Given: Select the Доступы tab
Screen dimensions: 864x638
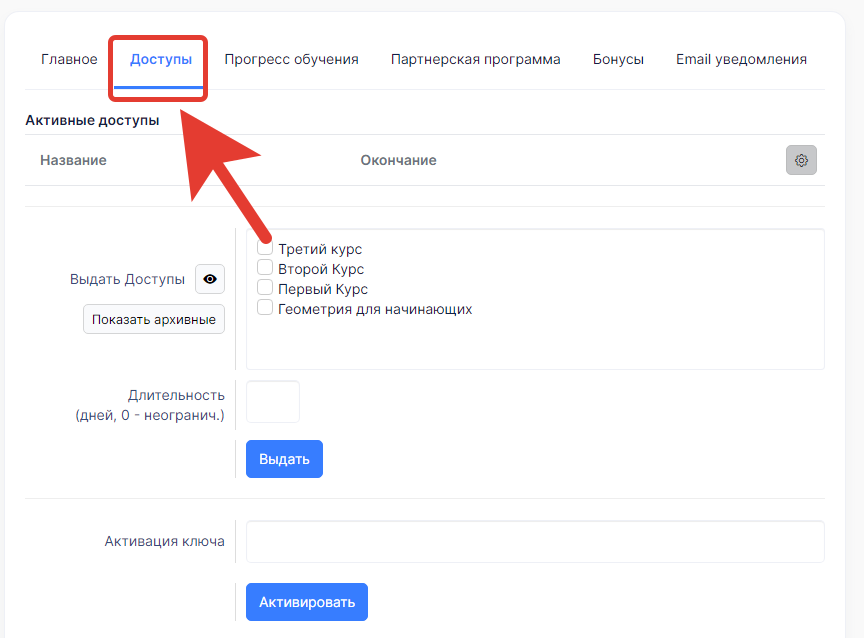Looking at the screenshot, I should tap(161, 60).
